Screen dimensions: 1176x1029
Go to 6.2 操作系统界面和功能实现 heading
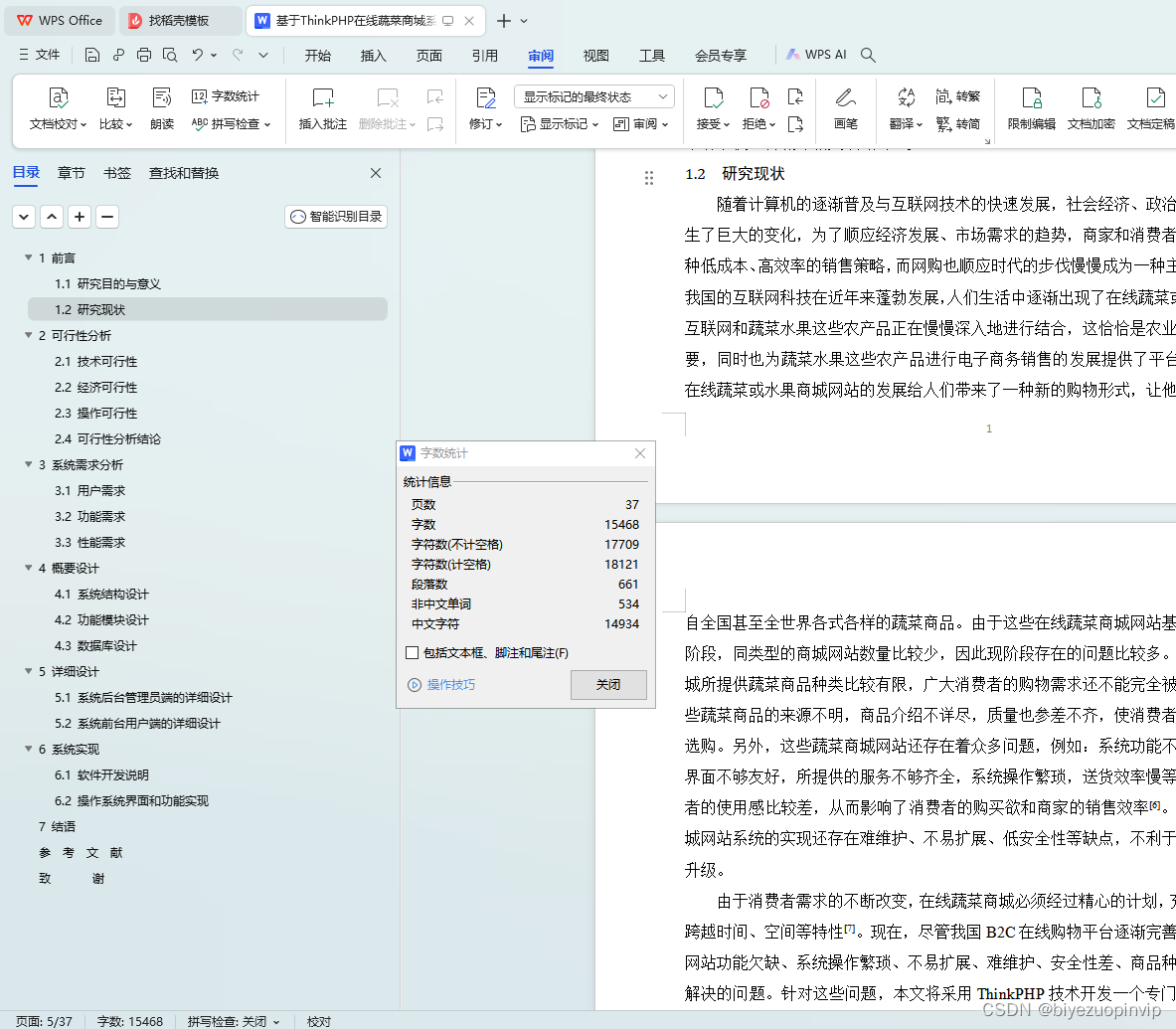(131, 801)
